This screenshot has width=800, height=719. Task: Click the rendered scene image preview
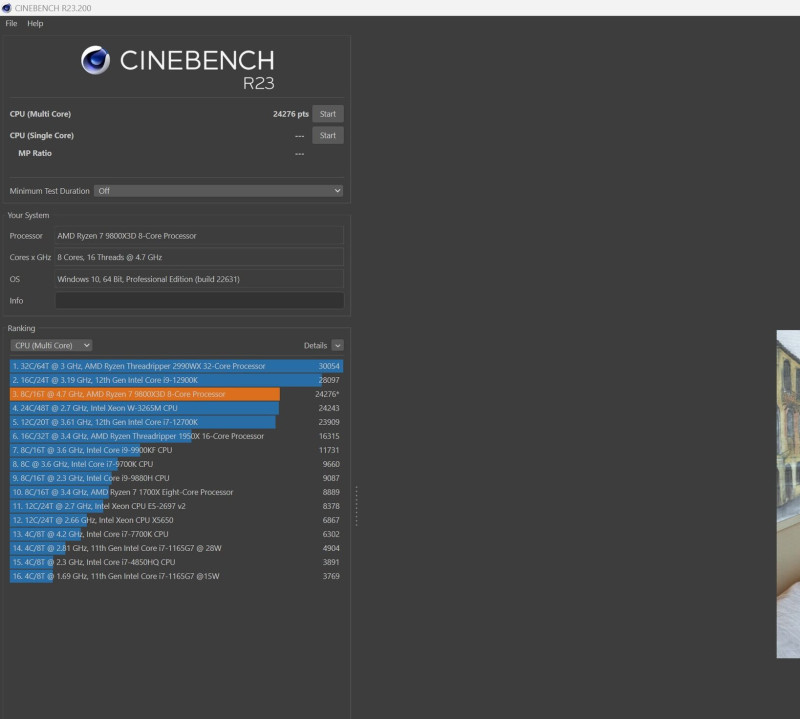click(788, 494)
